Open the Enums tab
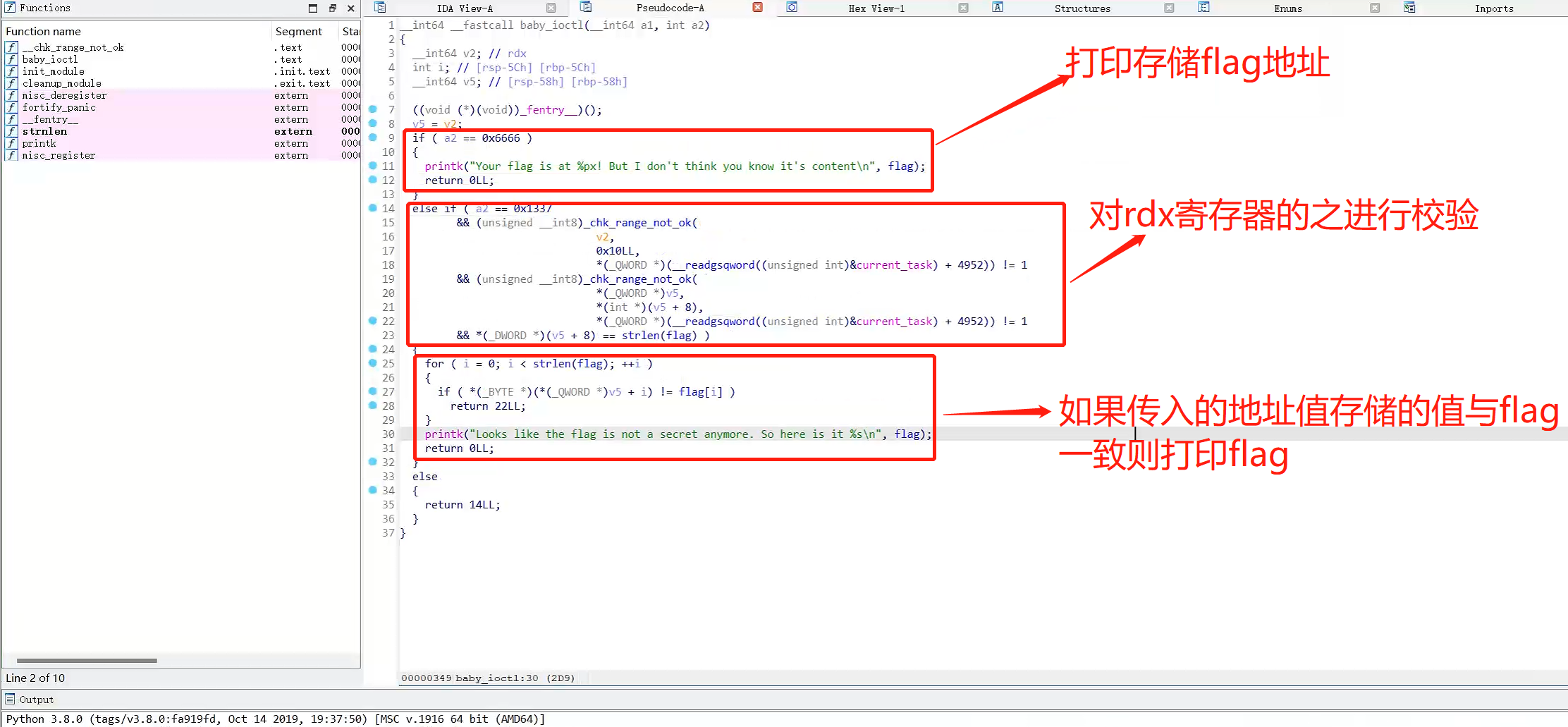 point(1288,8)
